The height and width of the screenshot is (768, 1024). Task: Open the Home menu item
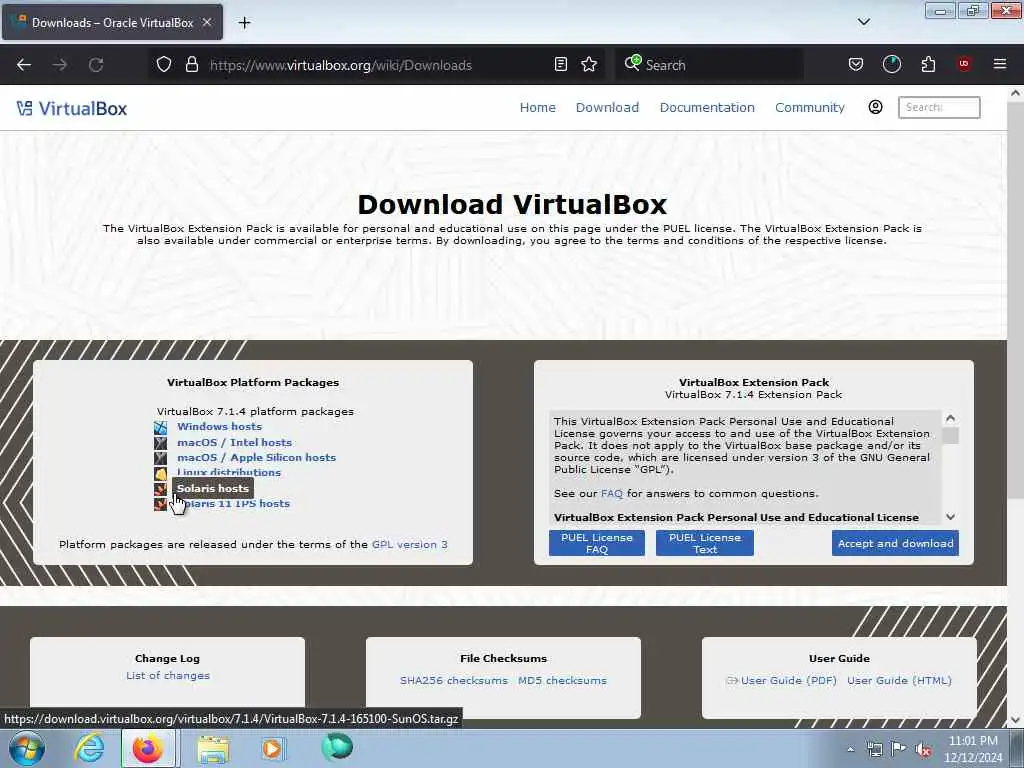click(537, 108)
